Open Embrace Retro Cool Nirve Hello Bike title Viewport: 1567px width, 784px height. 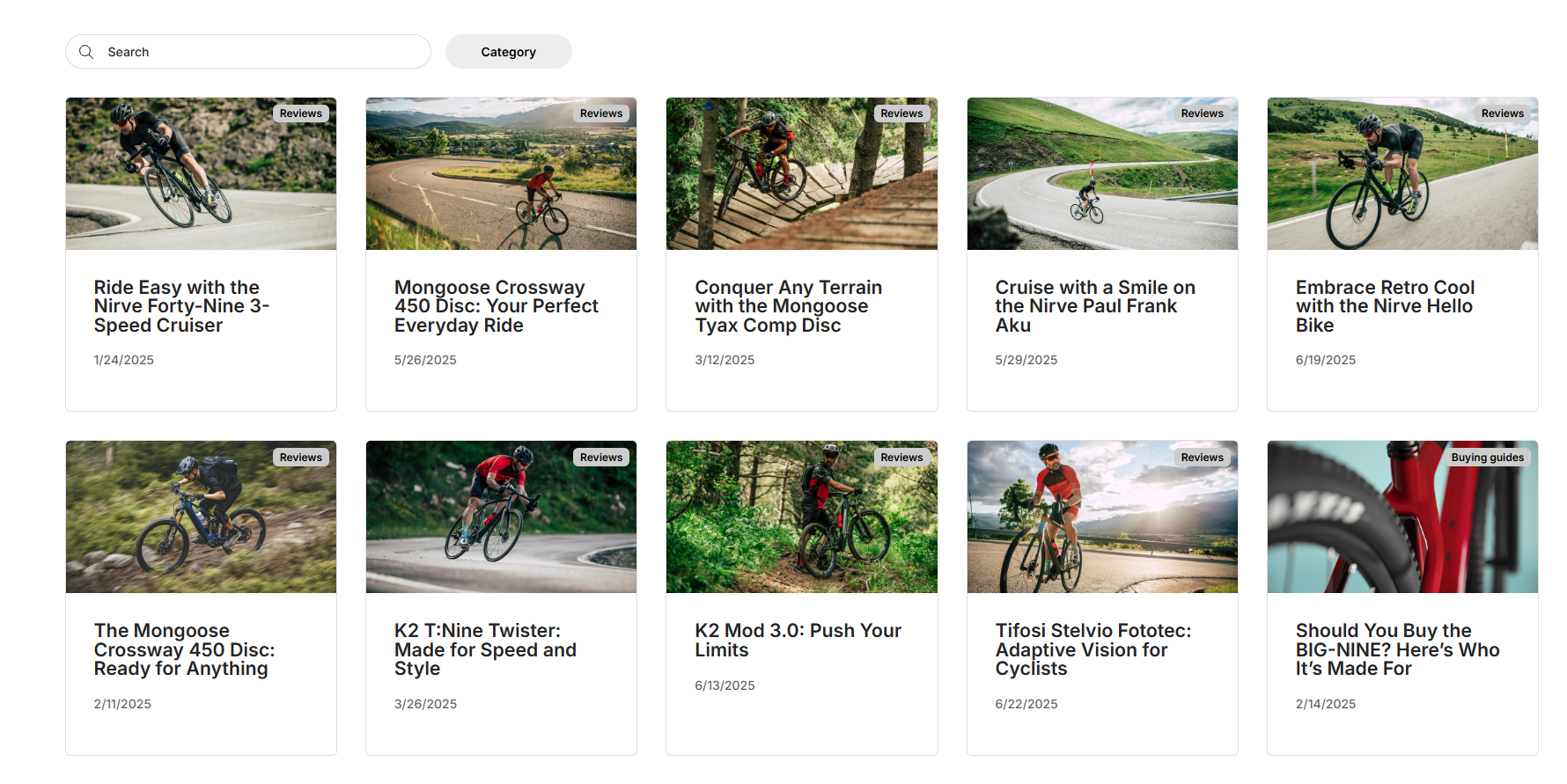(x=1385, y=306)
